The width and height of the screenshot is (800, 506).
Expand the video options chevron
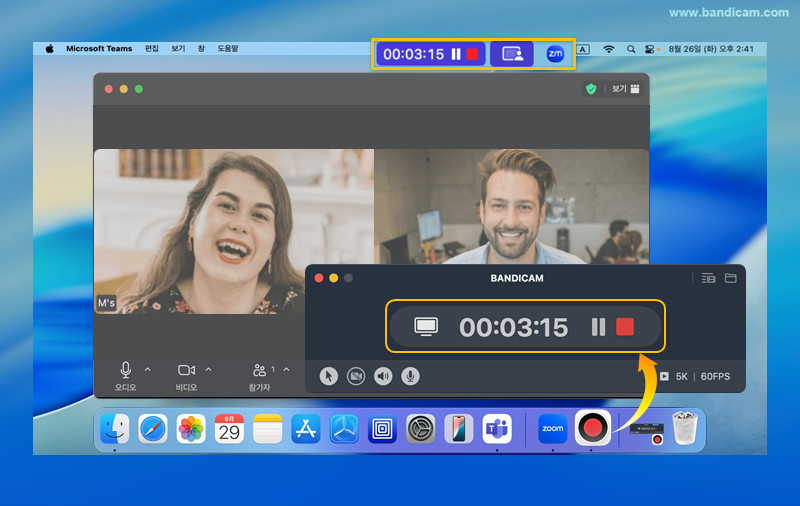(208, 369)
